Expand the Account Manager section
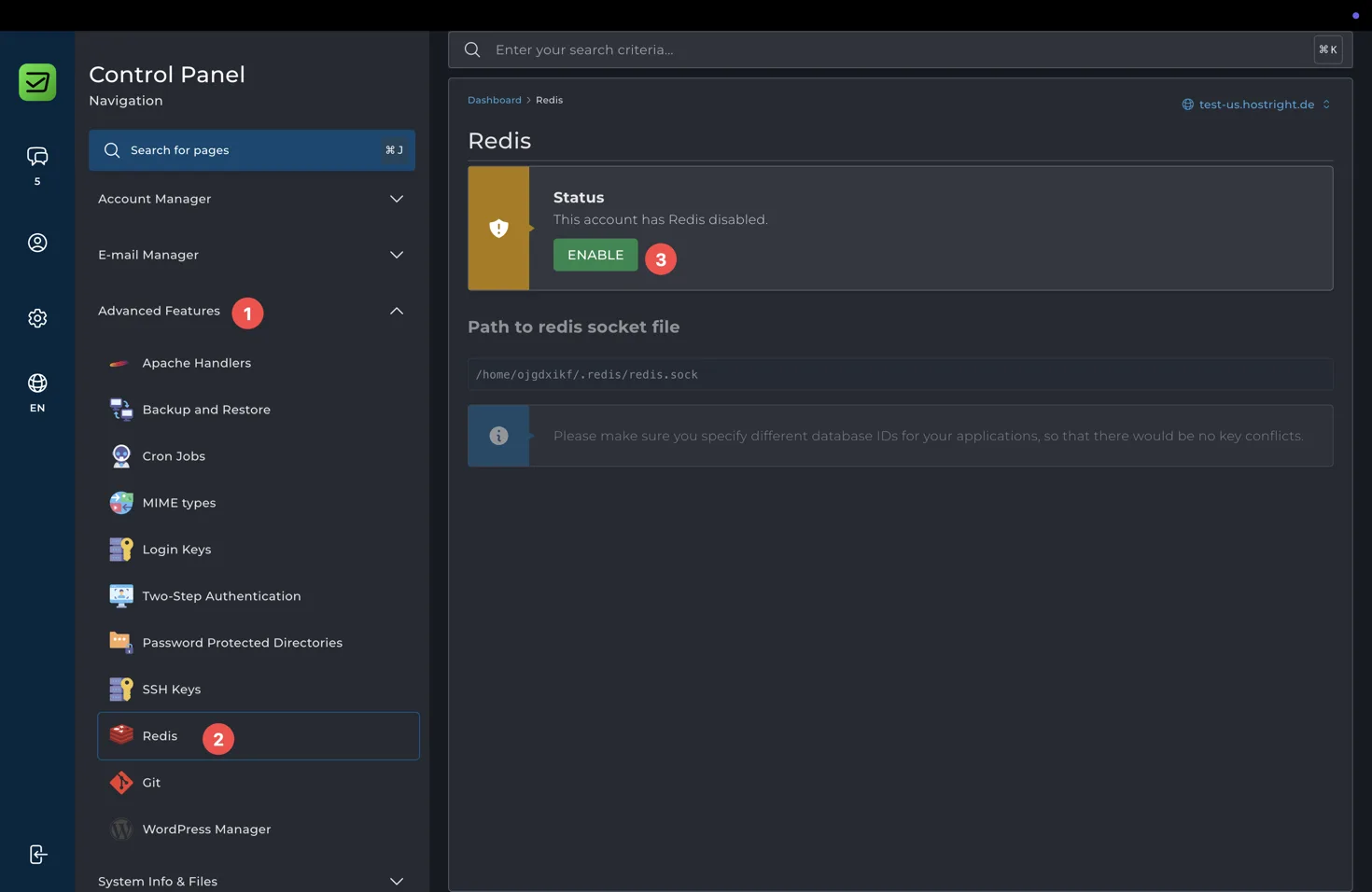Viewport: 1372px width, 892px height. tap(251, 199)
